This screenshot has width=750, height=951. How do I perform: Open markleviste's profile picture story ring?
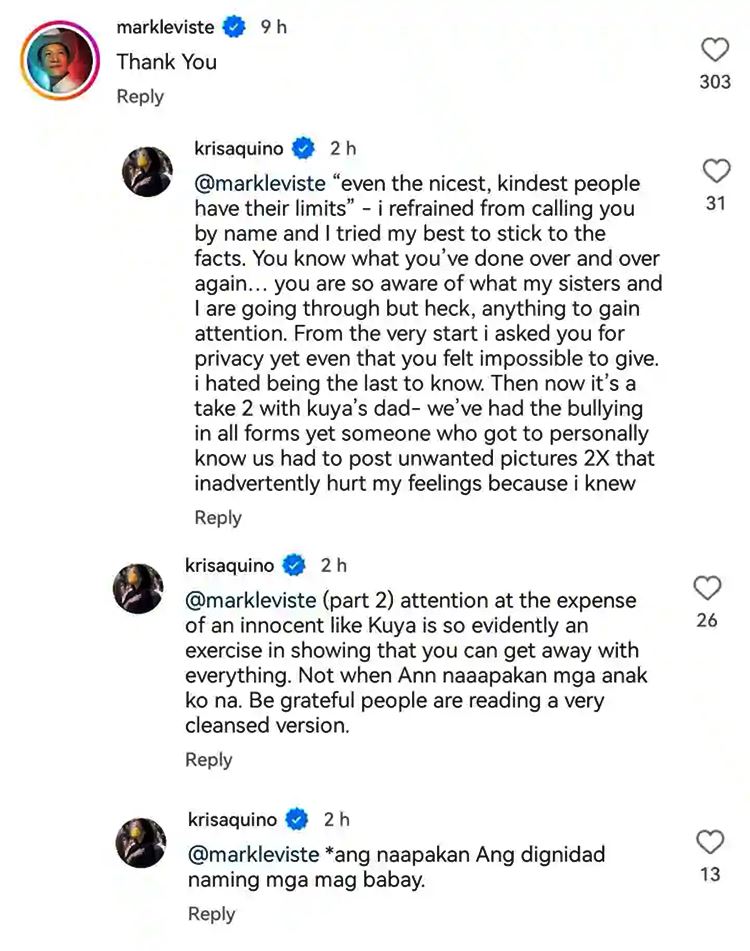click(59, 61)
